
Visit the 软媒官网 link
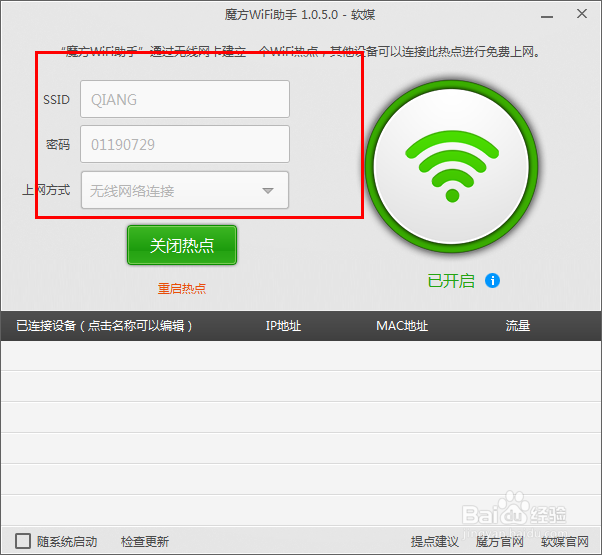coord(565,542)
